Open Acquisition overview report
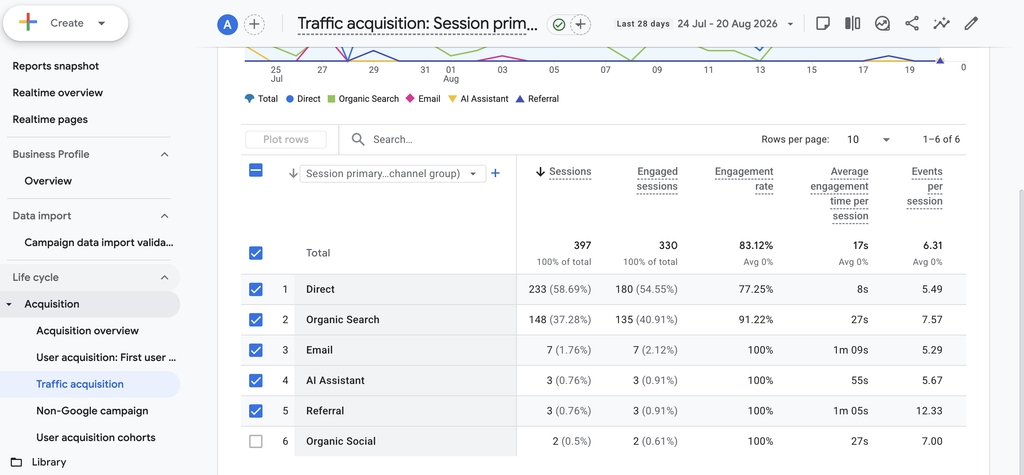Image resolution: width=1024 pixels, height=475 pixels. 88,331
